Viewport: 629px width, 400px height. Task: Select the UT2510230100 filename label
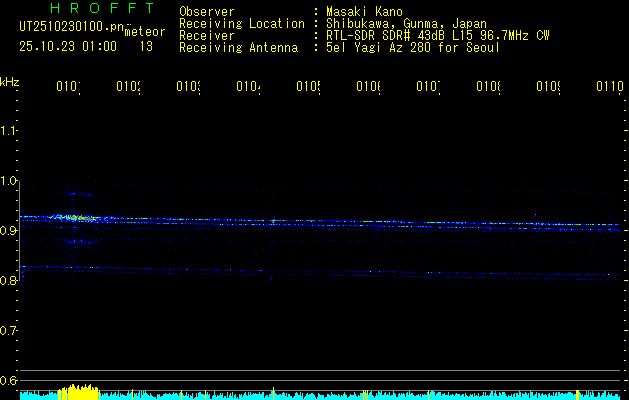72,27
